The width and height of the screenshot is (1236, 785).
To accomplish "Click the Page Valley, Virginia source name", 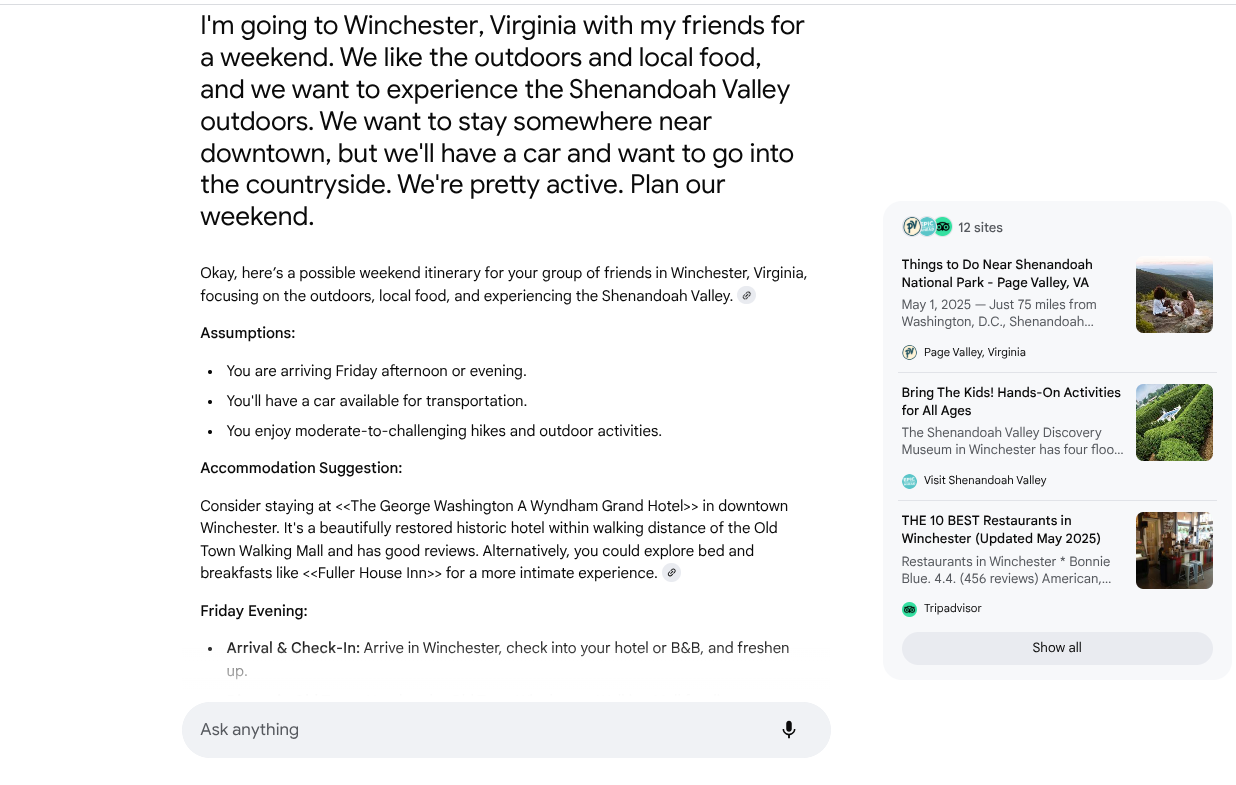I will point(975,352).
